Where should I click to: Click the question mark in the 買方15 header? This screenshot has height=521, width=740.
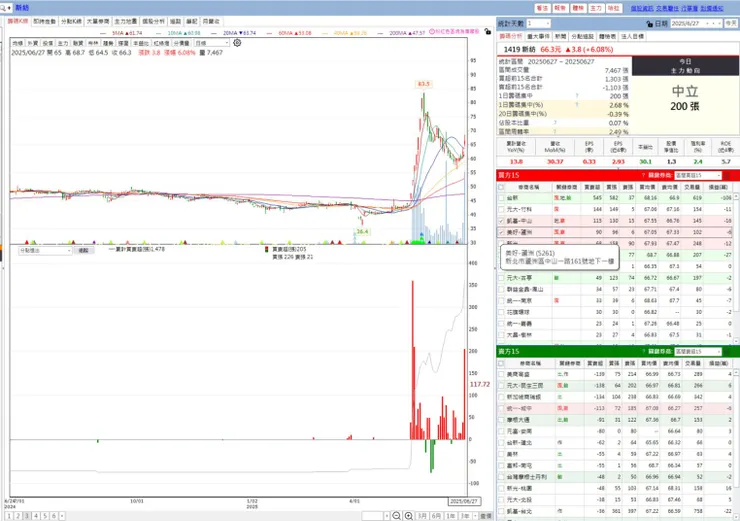click(x=643, y=175)
